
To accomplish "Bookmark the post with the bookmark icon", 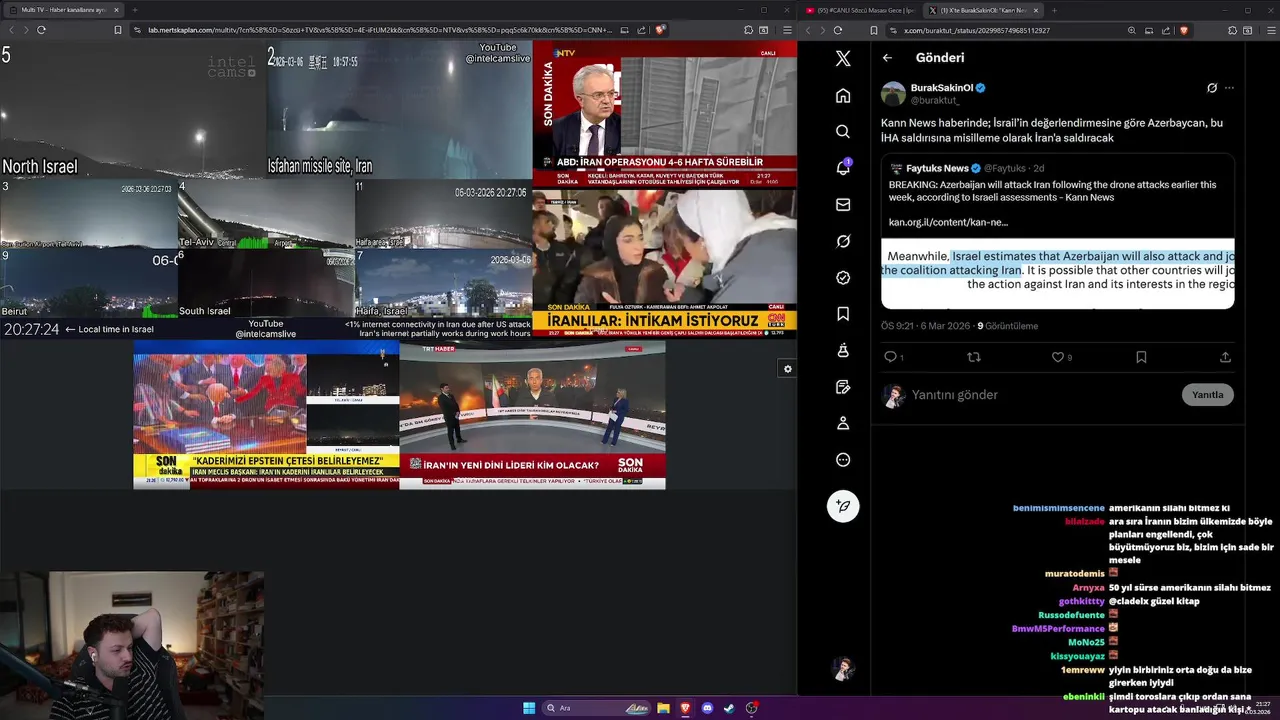I will tap(1141, 357).
